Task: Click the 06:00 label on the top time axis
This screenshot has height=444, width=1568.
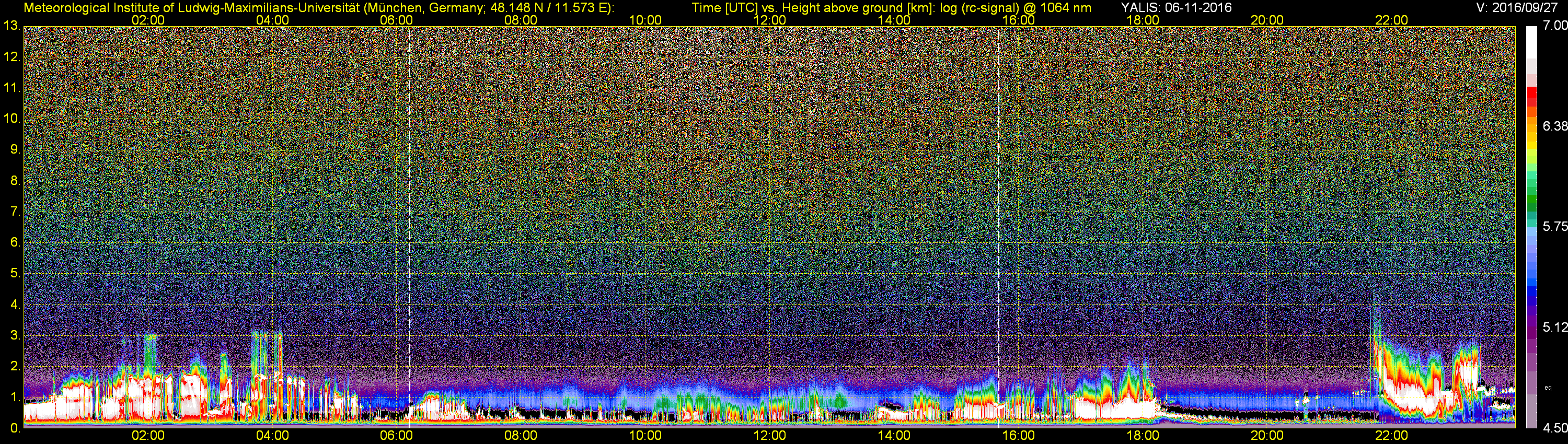Action: click(x=396, y=20)
